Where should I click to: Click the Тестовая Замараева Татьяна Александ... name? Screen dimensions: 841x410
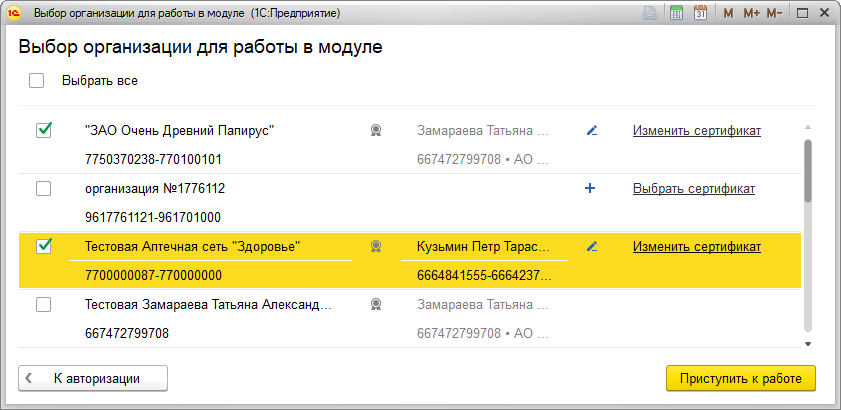pyautogui.click(x=208, y=304)
